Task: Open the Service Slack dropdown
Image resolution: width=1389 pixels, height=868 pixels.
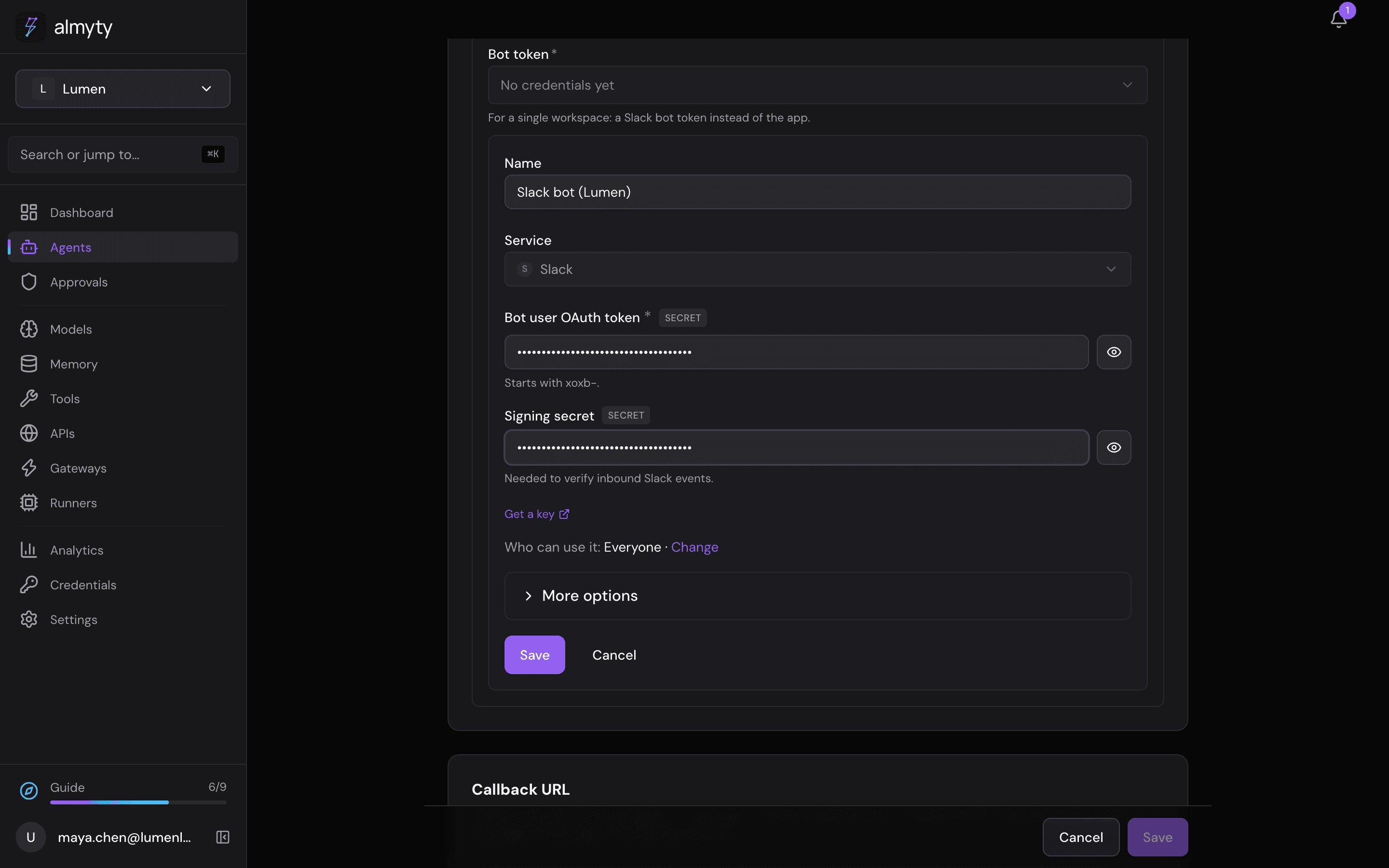Action: pos(817,269)
